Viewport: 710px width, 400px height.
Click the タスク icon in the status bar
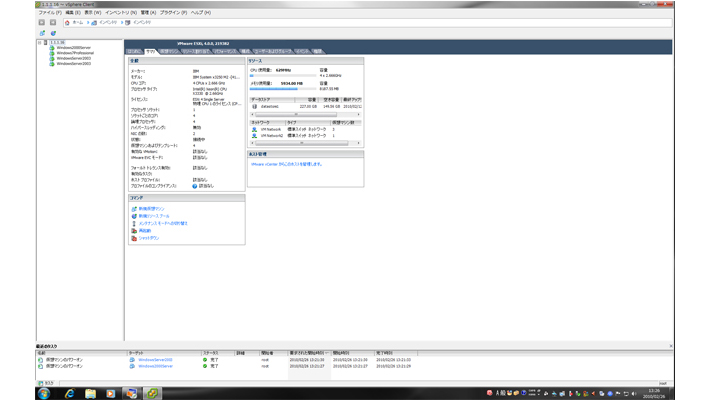click(x=40, y=383)
